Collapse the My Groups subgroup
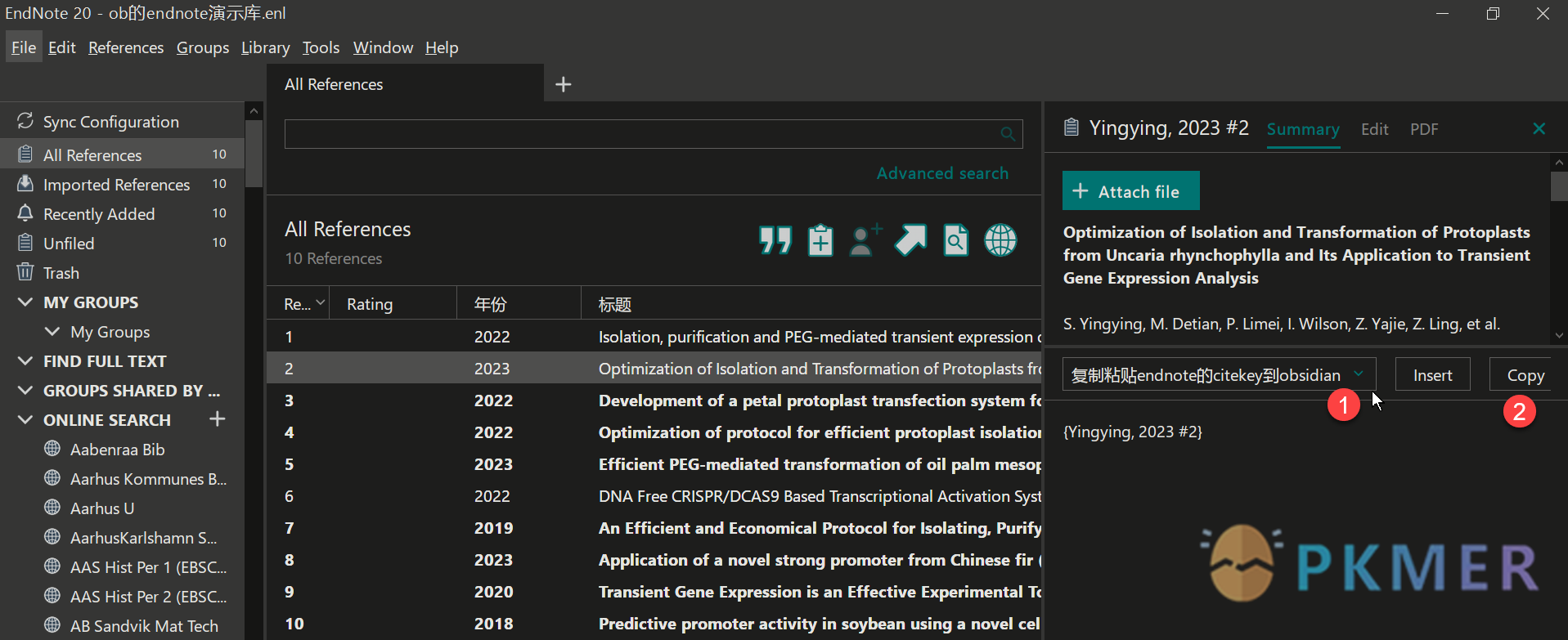 click(52, 332)
